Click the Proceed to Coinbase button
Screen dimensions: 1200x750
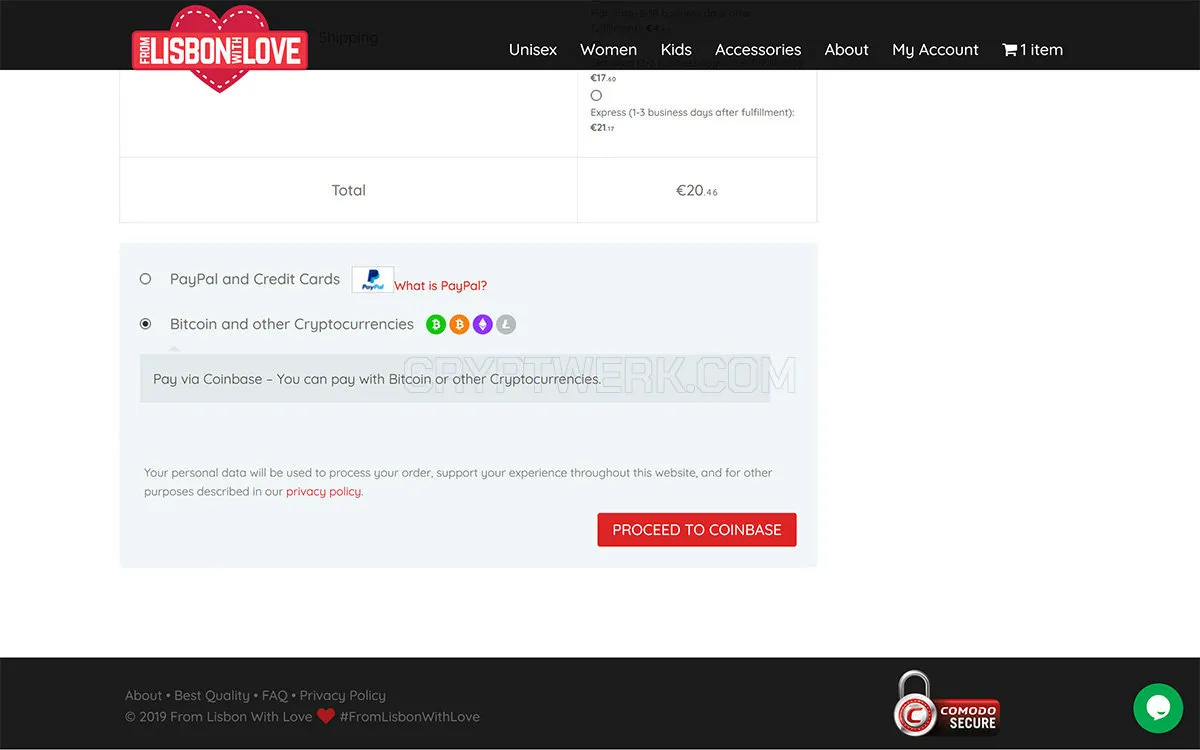[697, 530]
